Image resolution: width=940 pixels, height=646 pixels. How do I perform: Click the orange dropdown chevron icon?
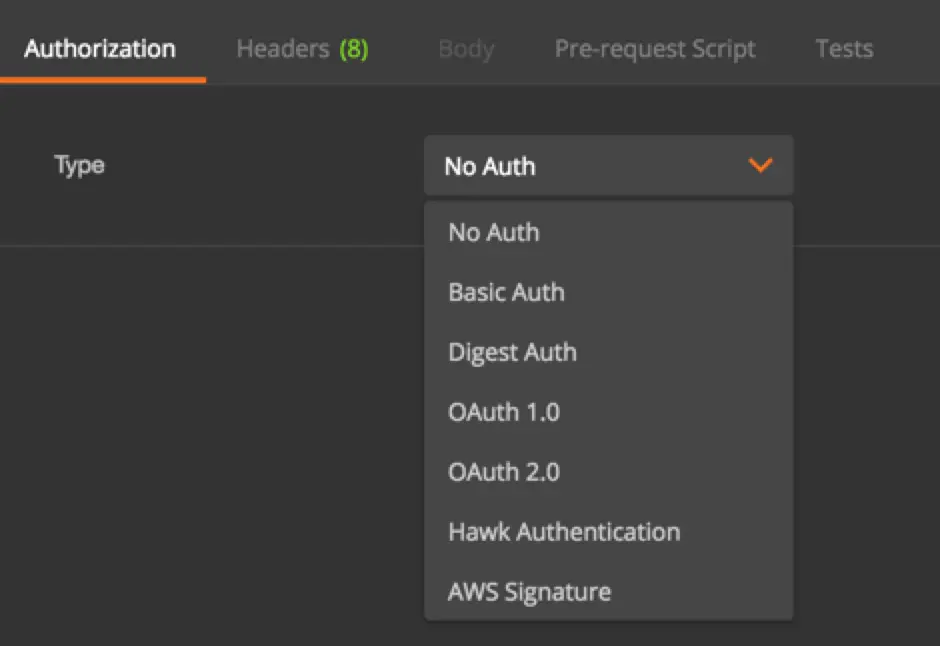tap(761, 166)
